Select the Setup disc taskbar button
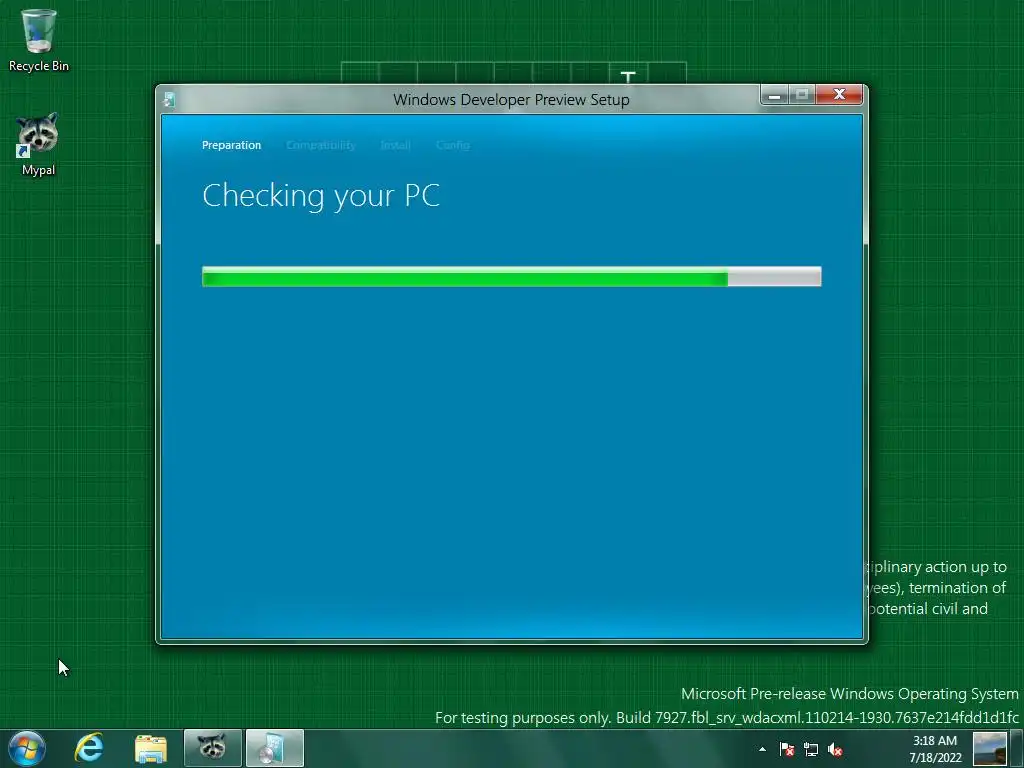 (x=275, y=748)
